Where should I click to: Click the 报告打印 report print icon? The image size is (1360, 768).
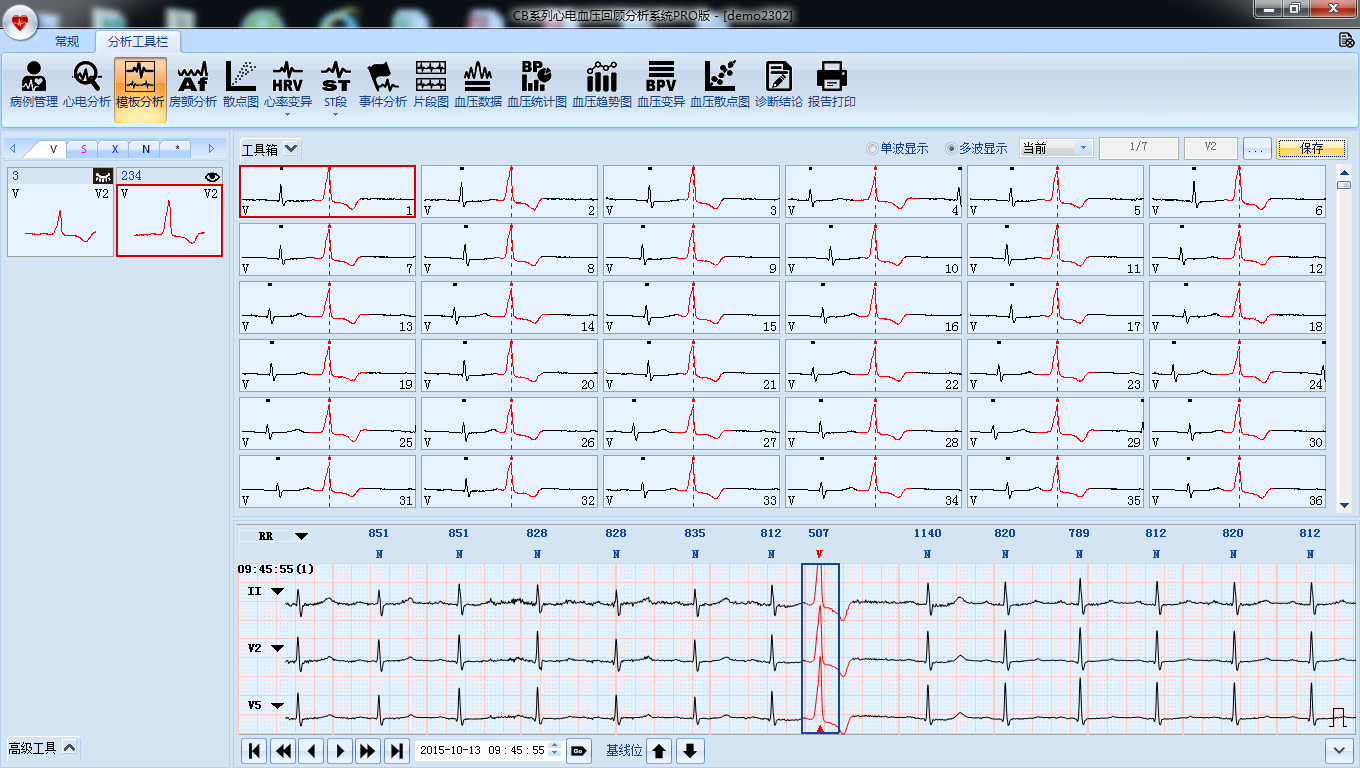point(832,84)
